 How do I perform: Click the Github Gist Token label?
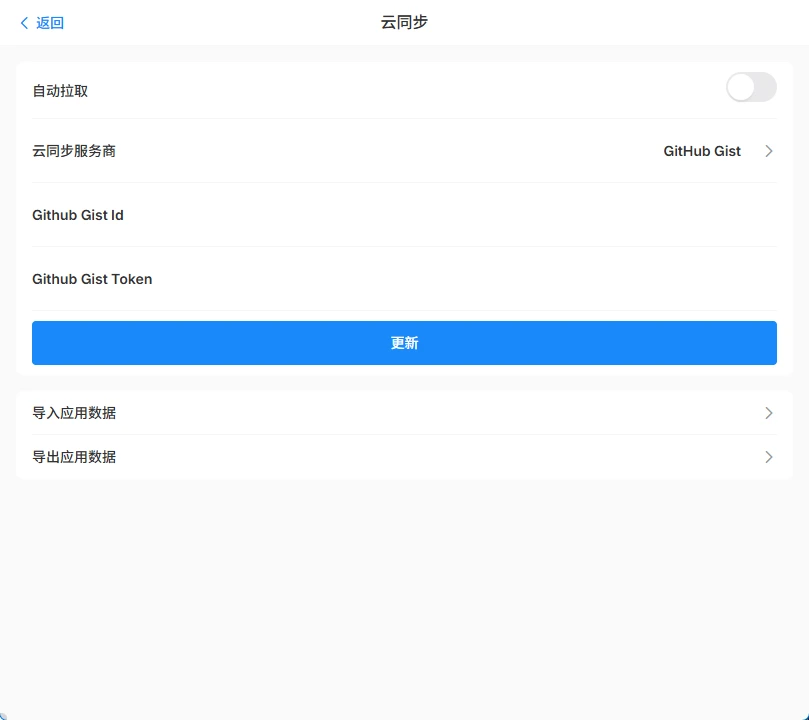click(92, 279)
